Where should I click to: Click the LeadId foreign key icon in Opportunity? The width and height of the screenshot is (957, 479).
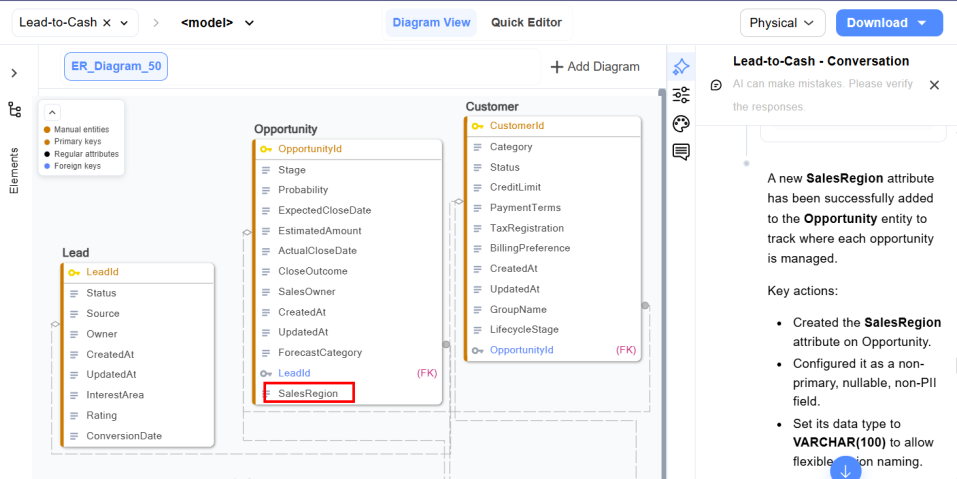coord(265,373)
